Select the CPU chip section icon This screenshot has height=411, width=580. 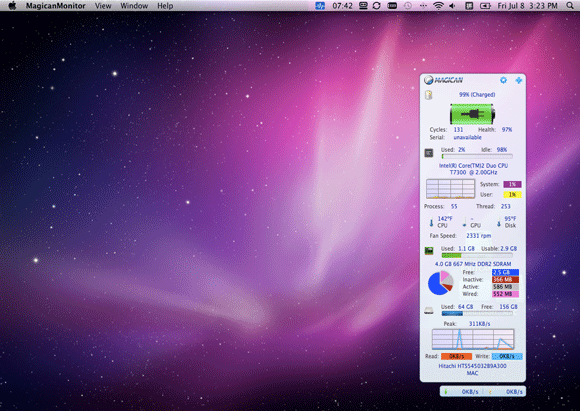(429, 153)
